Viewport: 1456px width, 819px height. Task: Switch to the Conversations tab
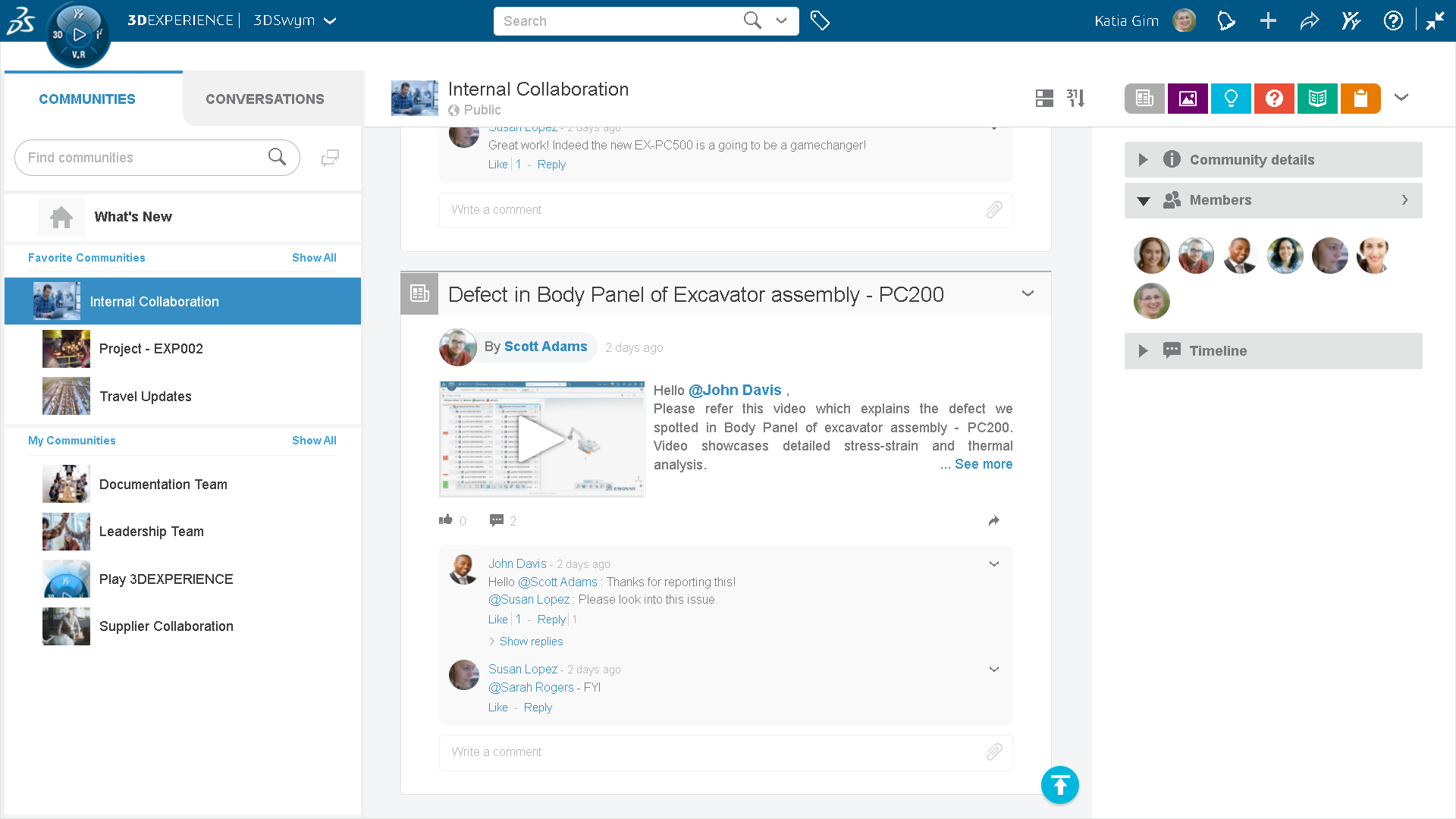click(x=265, y=99)
